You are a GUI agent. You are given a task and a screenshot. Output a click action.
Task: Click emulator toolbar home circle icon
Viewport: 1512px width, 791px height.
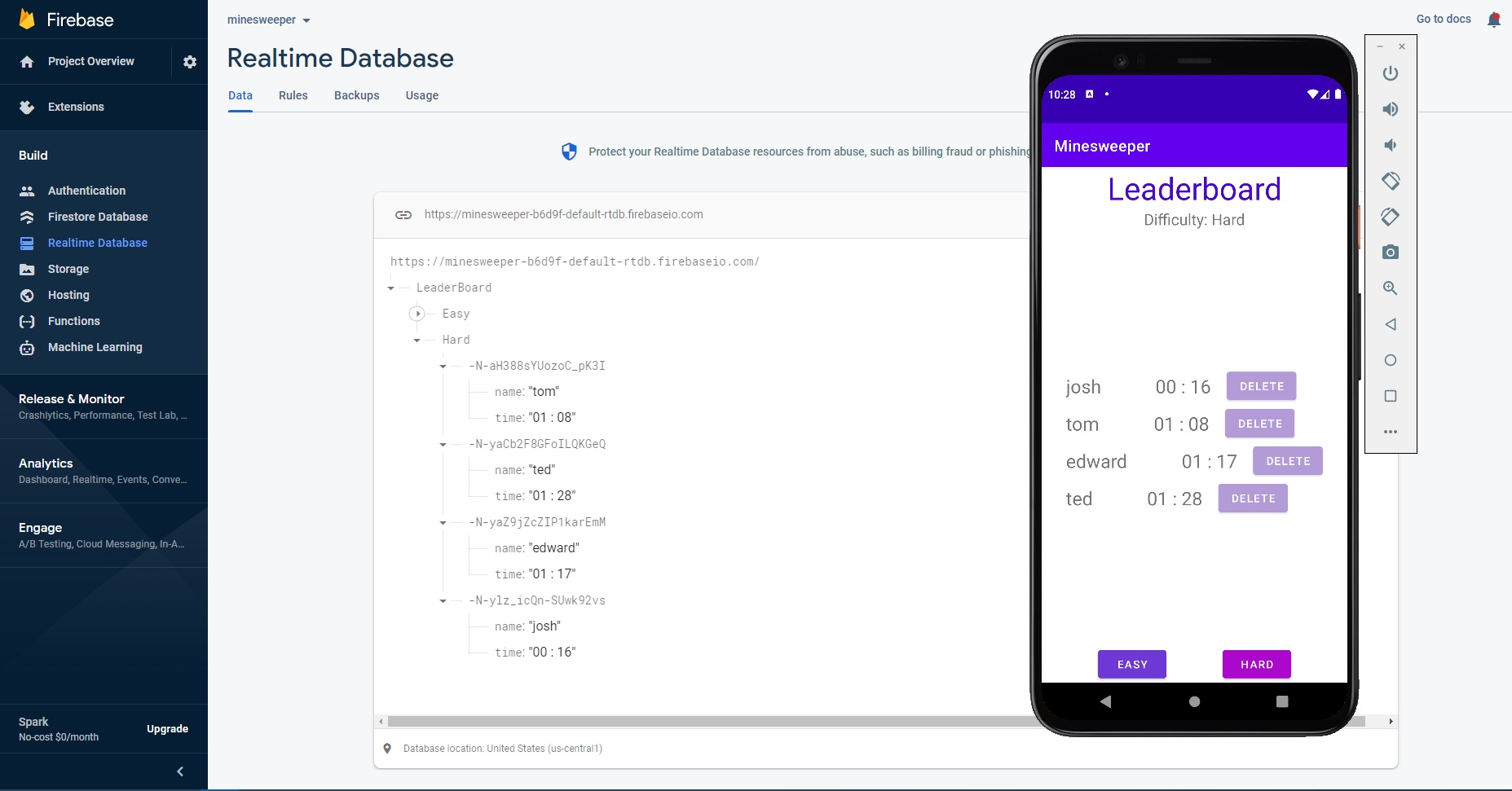(x=1391, y=360)
